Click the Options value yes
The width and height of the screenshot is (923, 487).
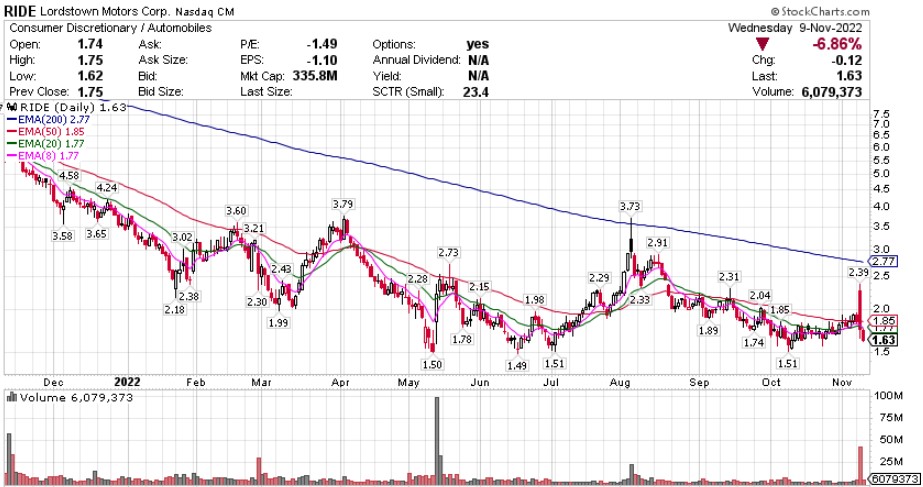tap(477, 44)
